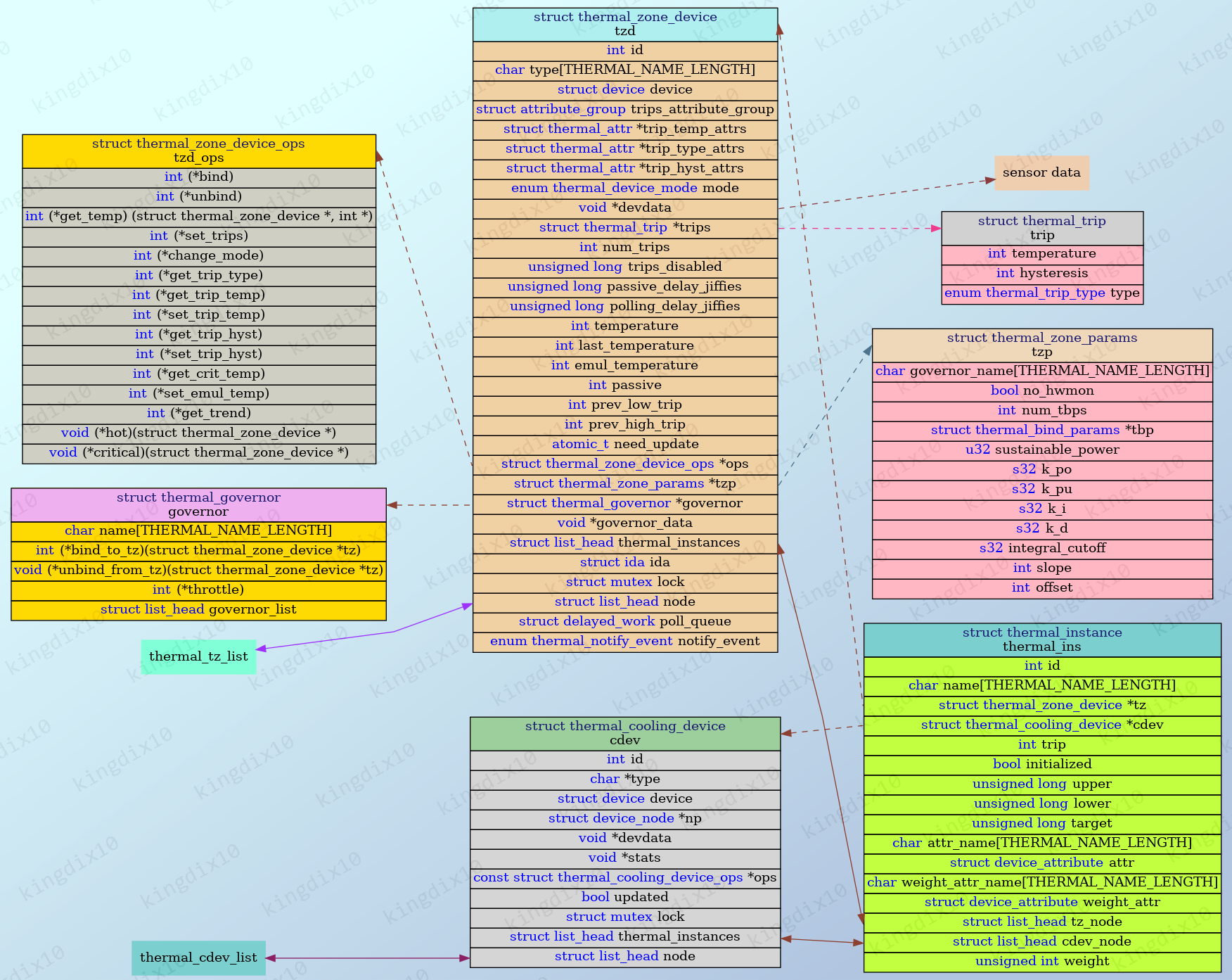Open the struct thermal_zone_device_ops *ops link
1232x980 pixels.
point(624,464)
